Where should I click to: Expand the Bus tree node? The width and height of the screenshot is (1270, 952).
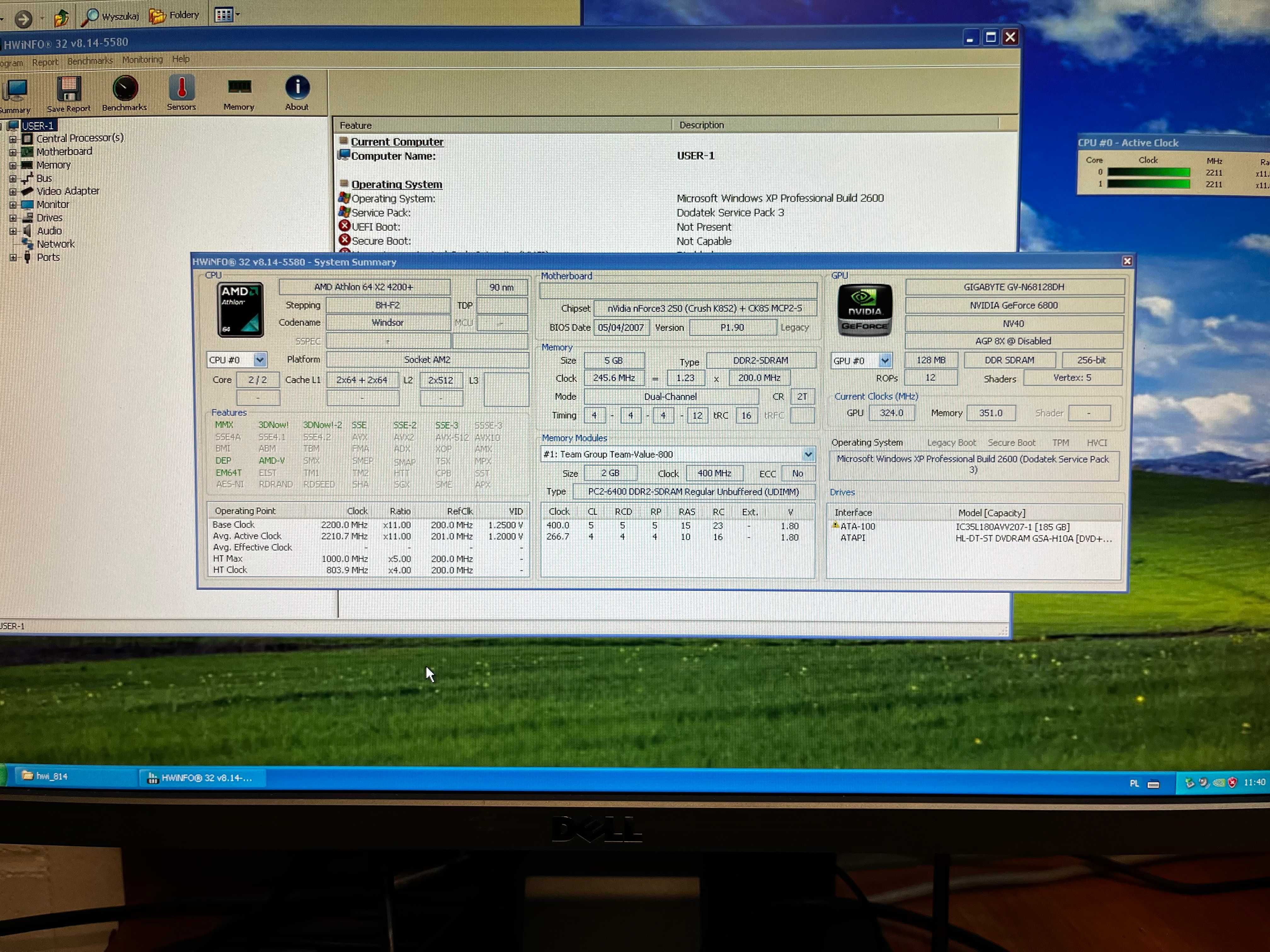pyautogui.click(x=13, y=178)
